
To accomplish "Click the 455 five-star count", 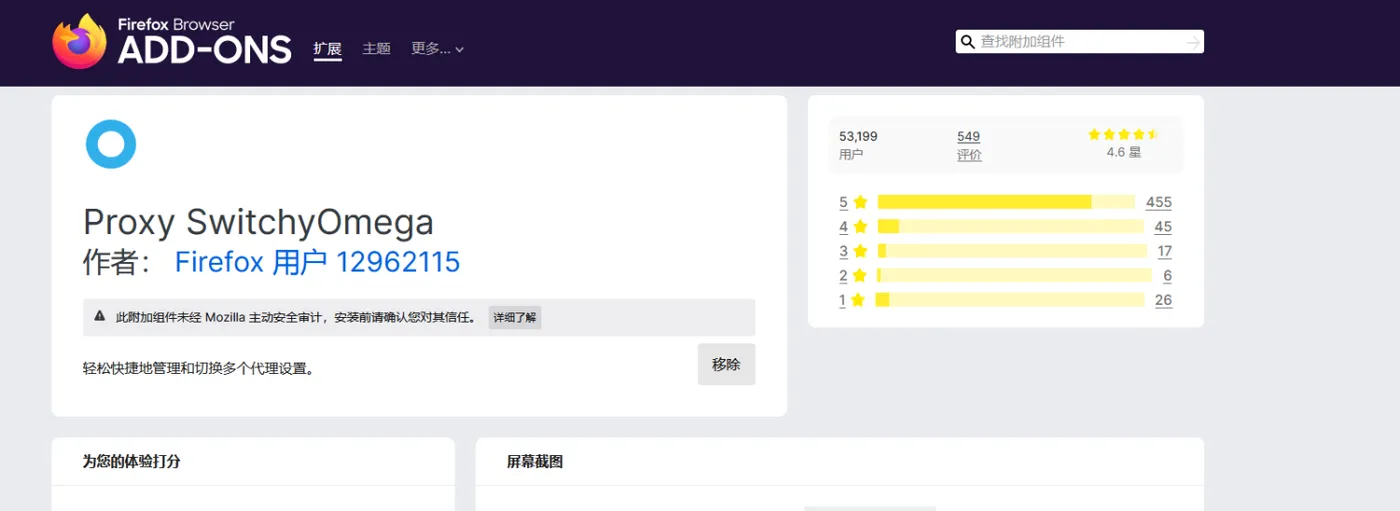I will (x=1159, y=202).
